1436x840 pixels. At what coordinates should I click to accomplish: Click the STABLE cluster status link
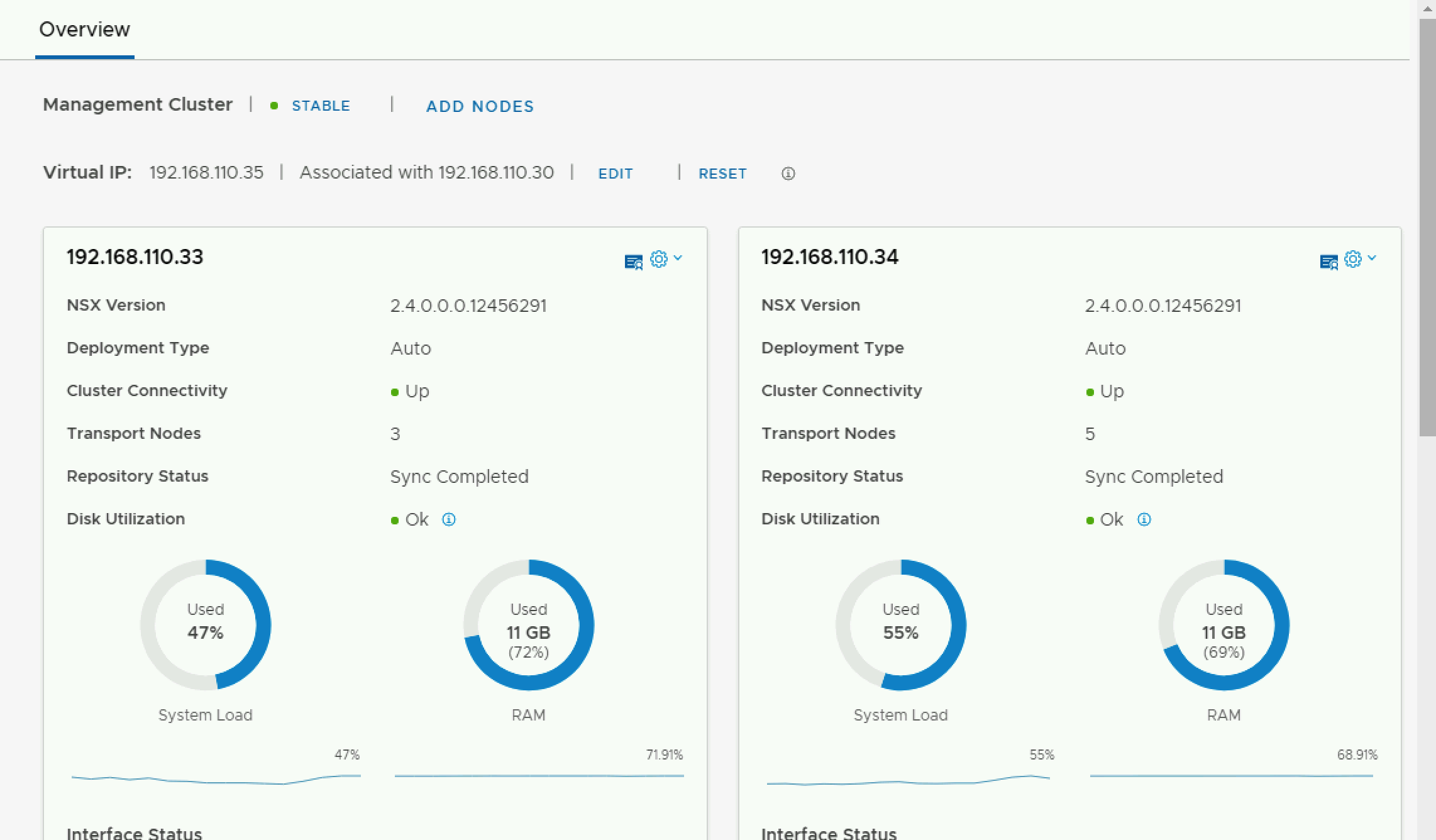pos(321,106)
